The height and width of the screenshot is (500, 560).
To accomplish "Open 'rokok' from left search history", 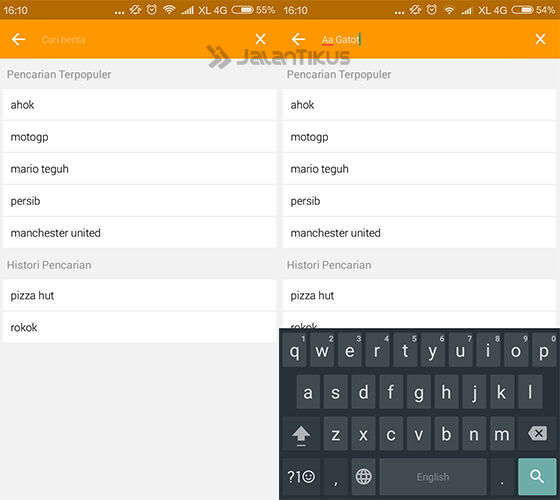I will pos(140,327).
